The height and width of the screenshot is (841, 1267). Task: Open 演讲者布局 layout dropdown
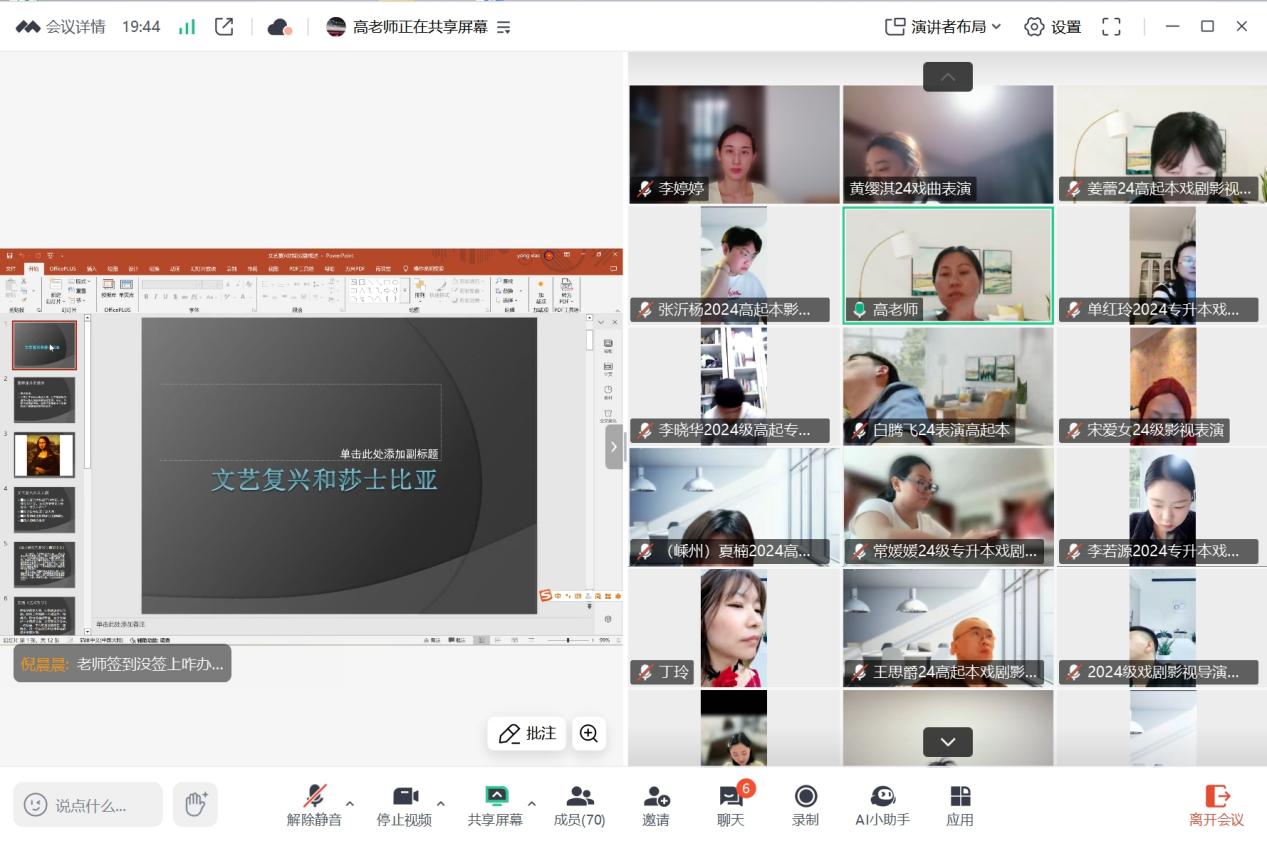[x=943, y=27]
